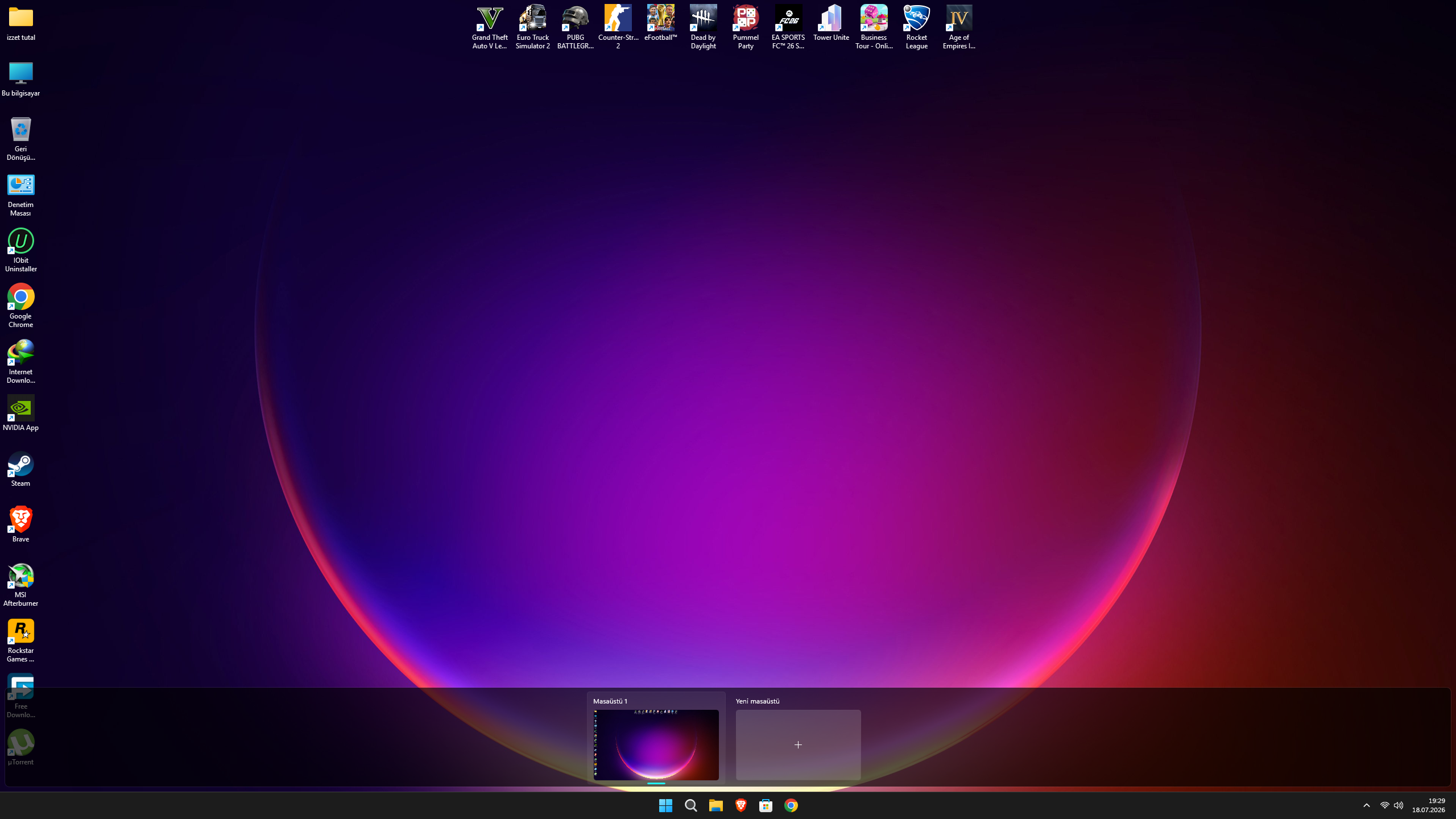Click the Rockstar Games Launcher icon
This screenshot has height=819, width=1456.
(x=21, y=640)
